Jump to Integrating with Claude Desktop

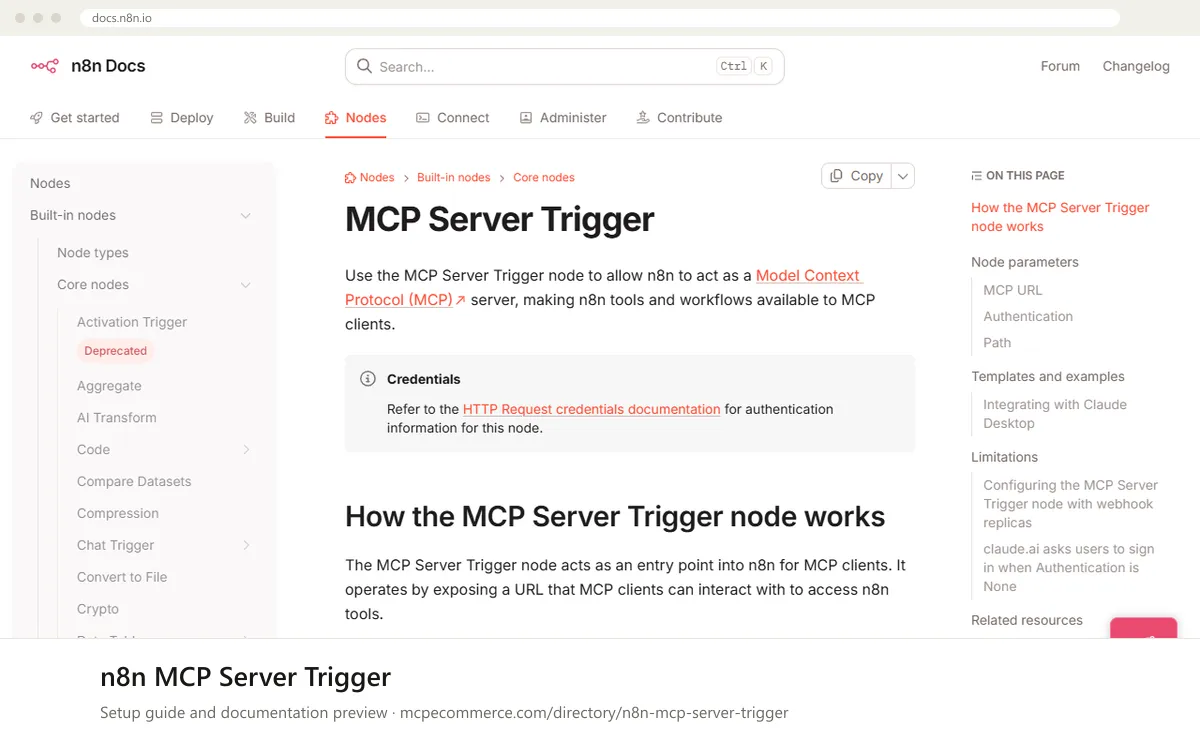1055,414
